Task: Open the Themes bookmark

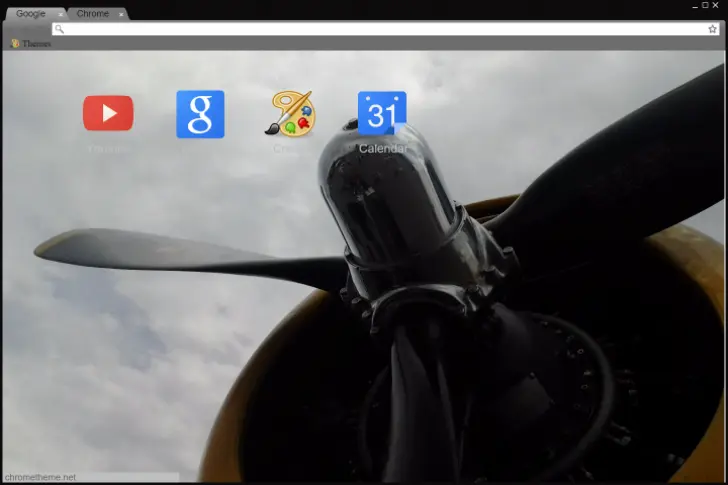Action: point(36,44)
